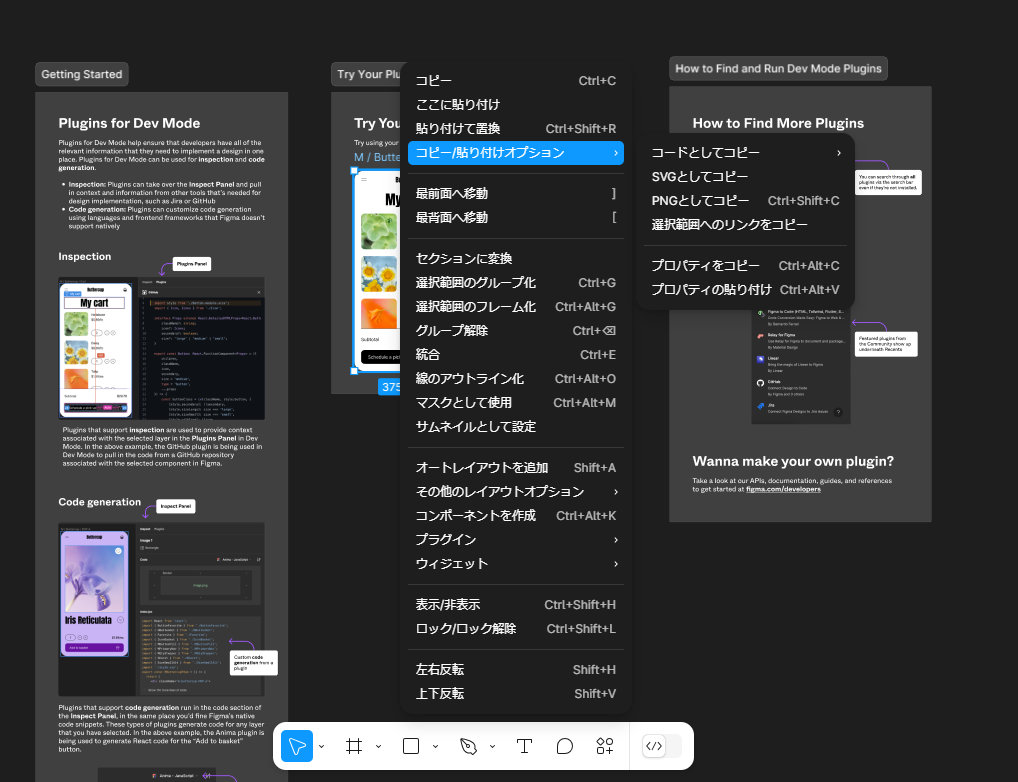The width and height of the screenshot is (1018, 782).
Task: Choose 選択範囲へのリンクをコピー submenu item
Action: (x=745, y=225)
